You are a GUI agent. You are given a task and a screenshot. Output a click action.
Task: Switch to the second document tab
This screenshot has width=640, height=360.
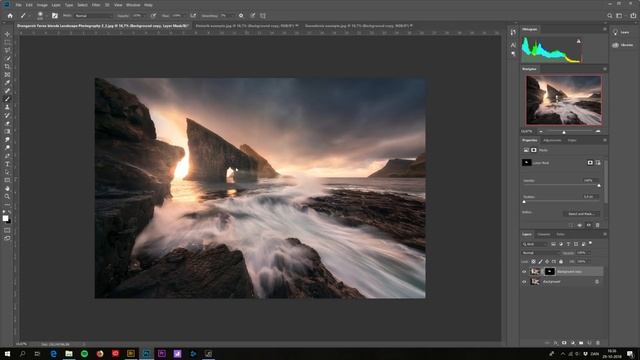(x=247, y=26)
